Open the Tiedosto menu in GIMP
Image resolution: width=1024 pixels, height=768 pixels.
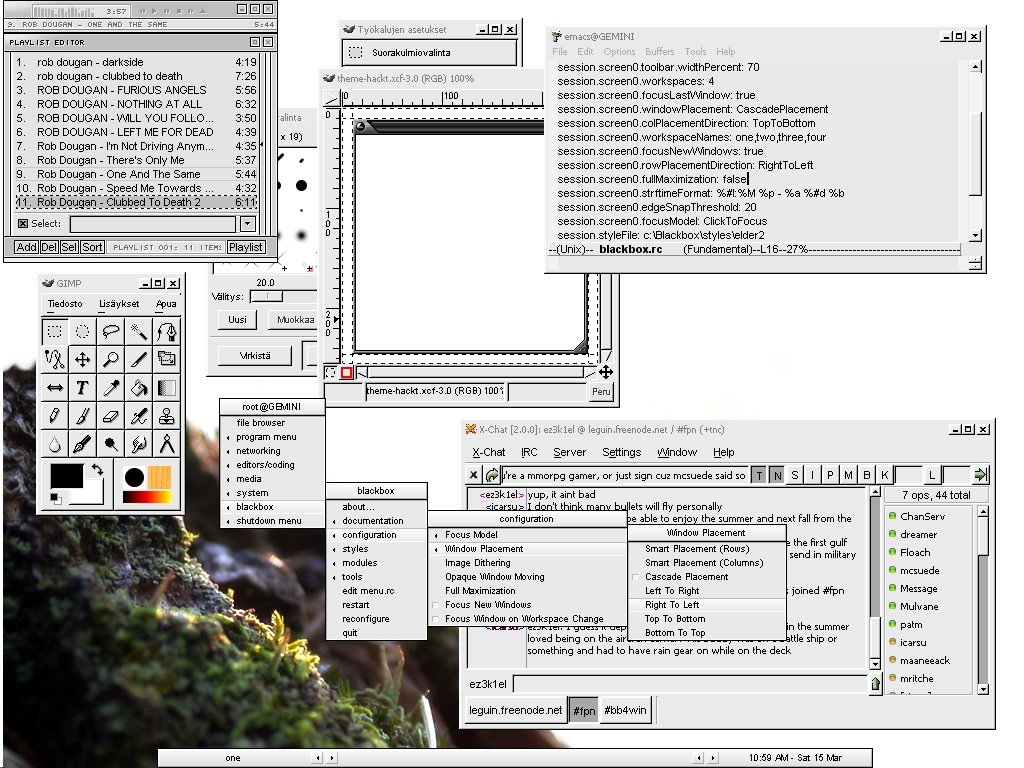point(65,304)
